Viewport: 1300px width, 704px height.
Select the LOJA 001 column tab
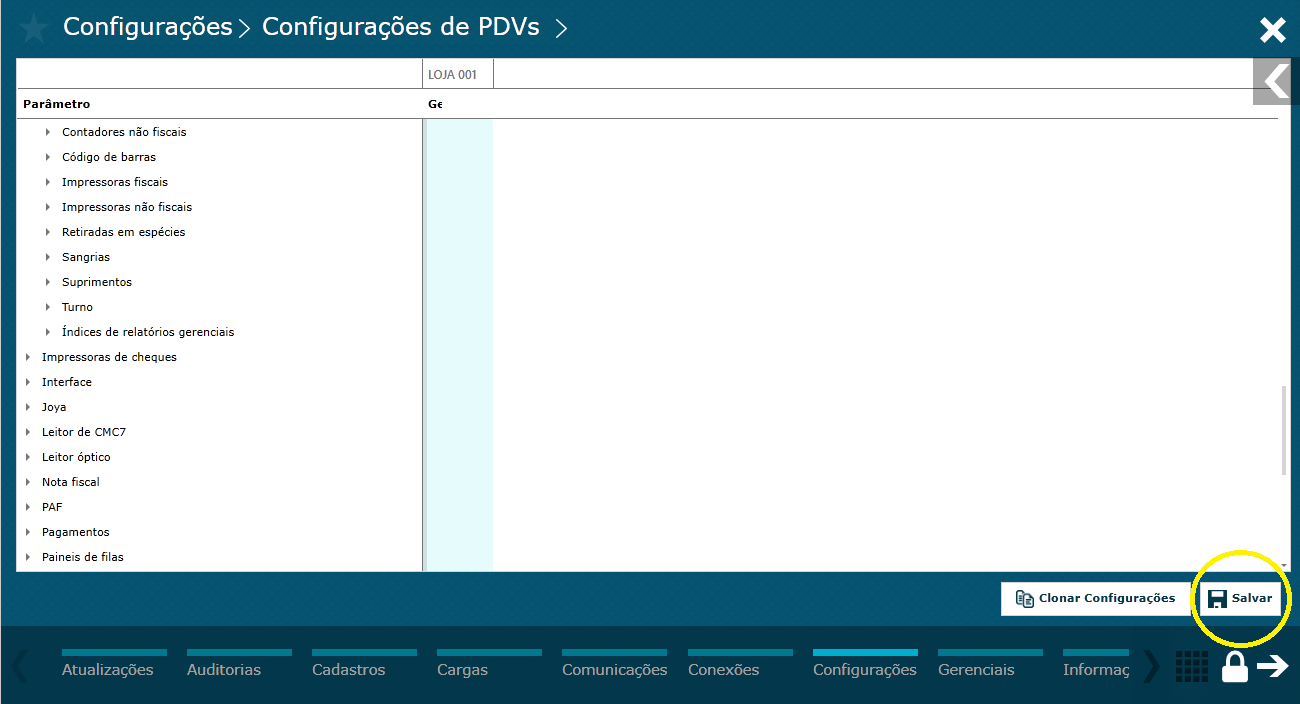pos(458,74)
